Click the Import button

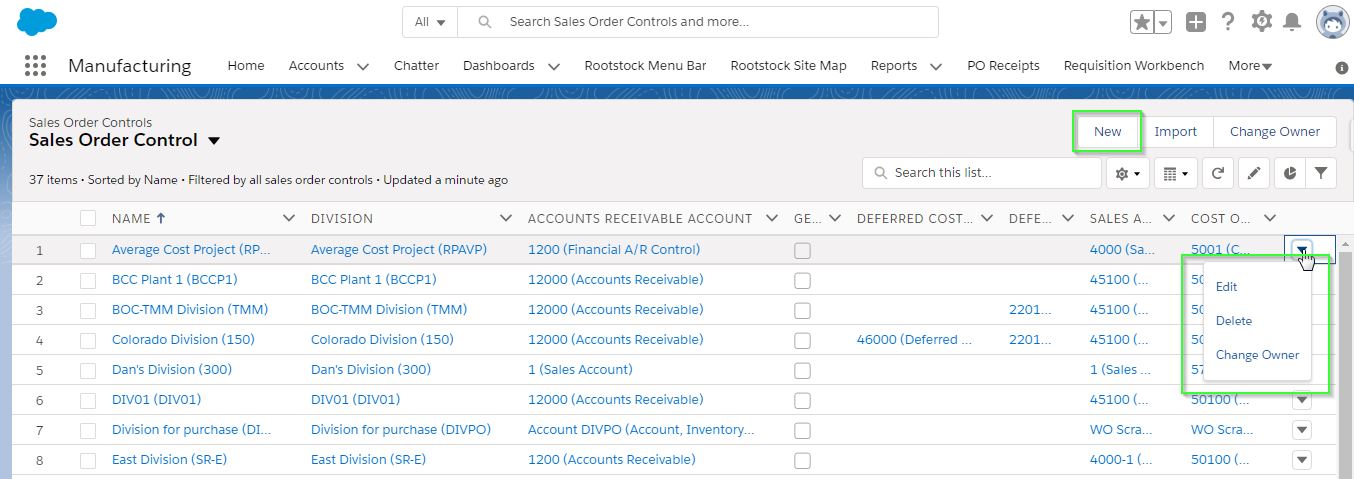tap(1175, 131)
